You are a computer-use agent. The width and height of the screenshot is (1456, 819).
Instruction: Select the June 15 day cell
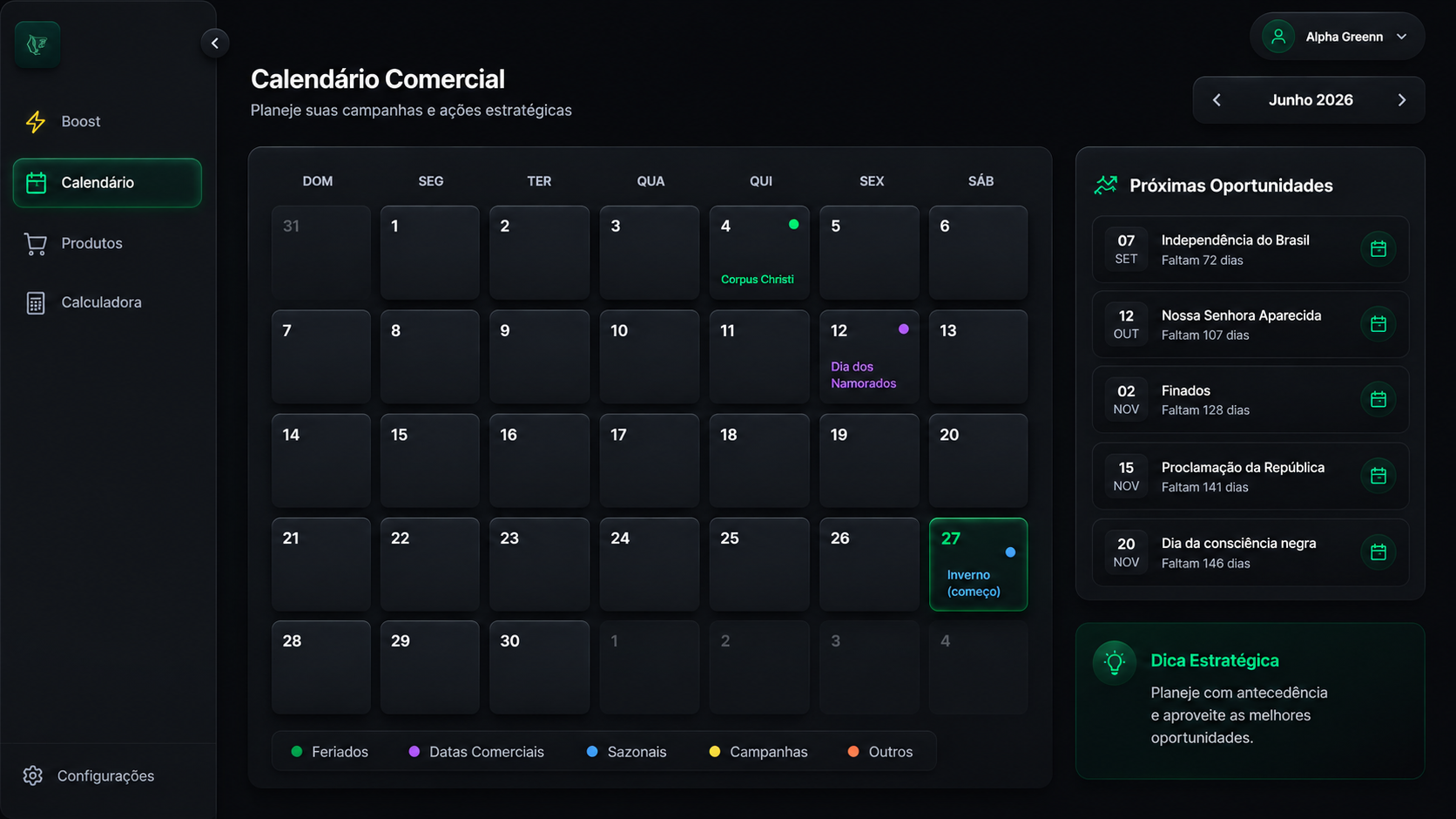click(430, 461)
